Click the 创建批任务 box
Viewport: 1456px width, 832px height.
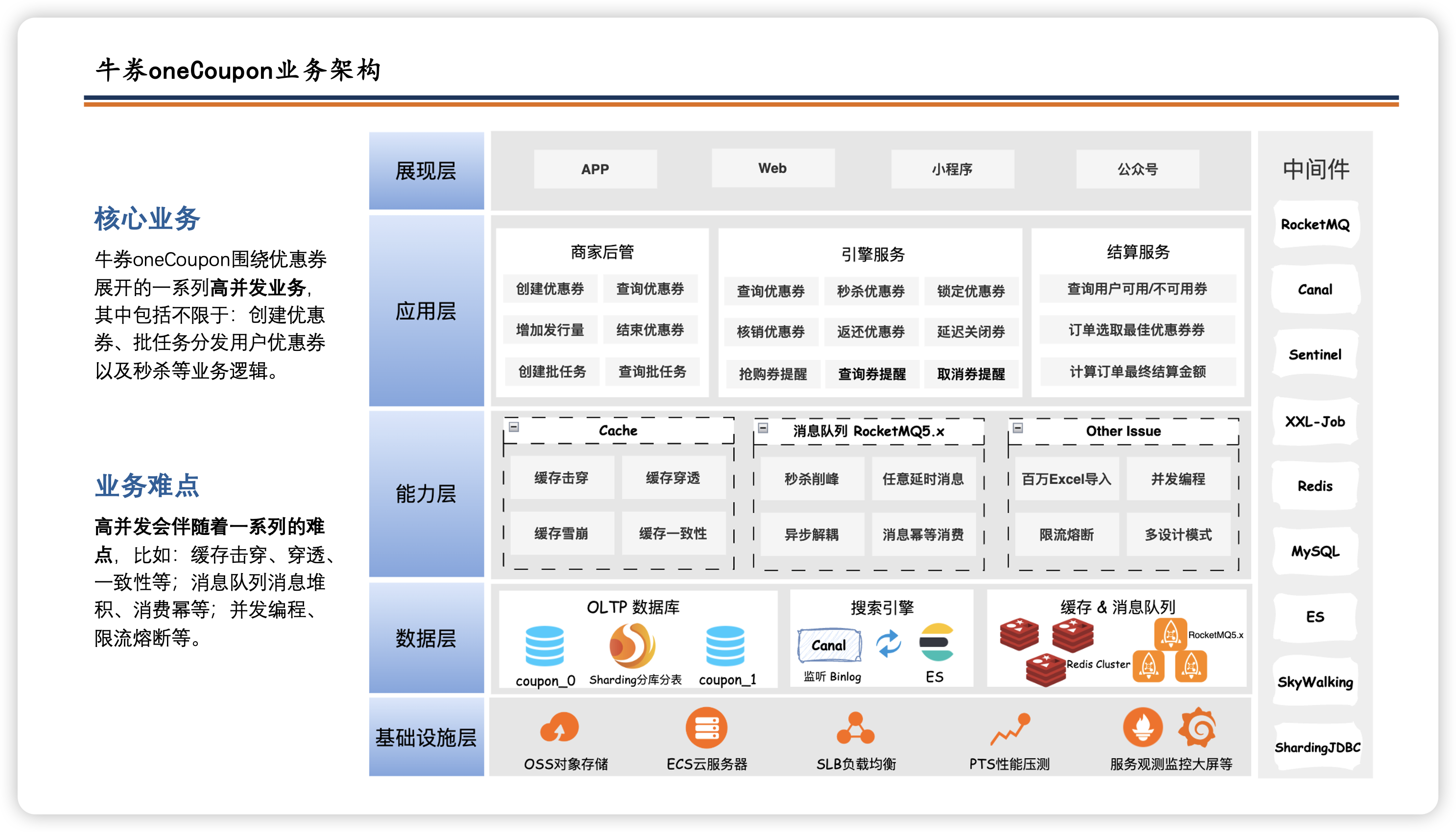[x=552, y=371]
